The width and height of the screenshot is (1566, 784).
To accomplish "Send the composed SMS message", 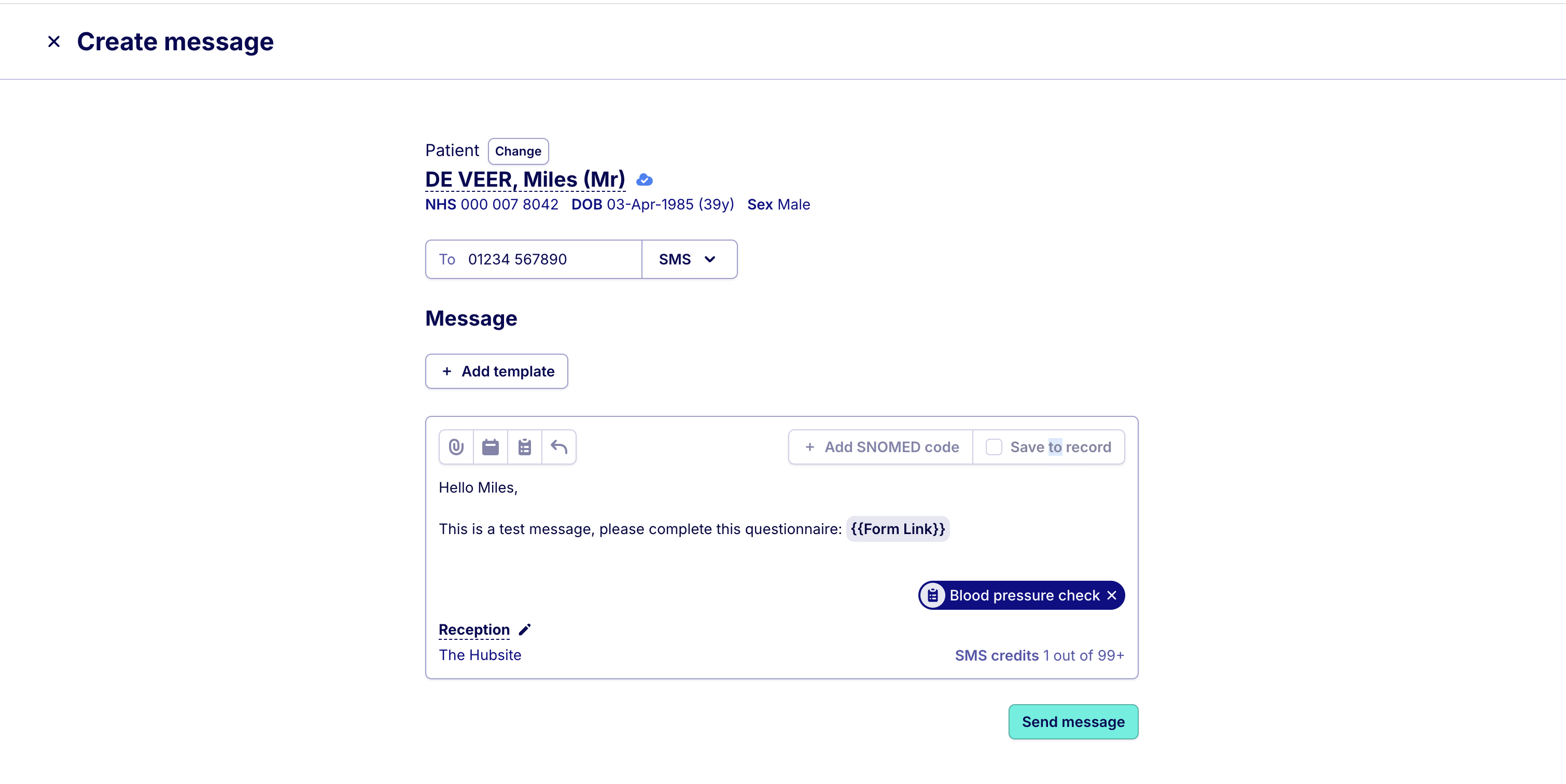I will tap(1073, 721).
